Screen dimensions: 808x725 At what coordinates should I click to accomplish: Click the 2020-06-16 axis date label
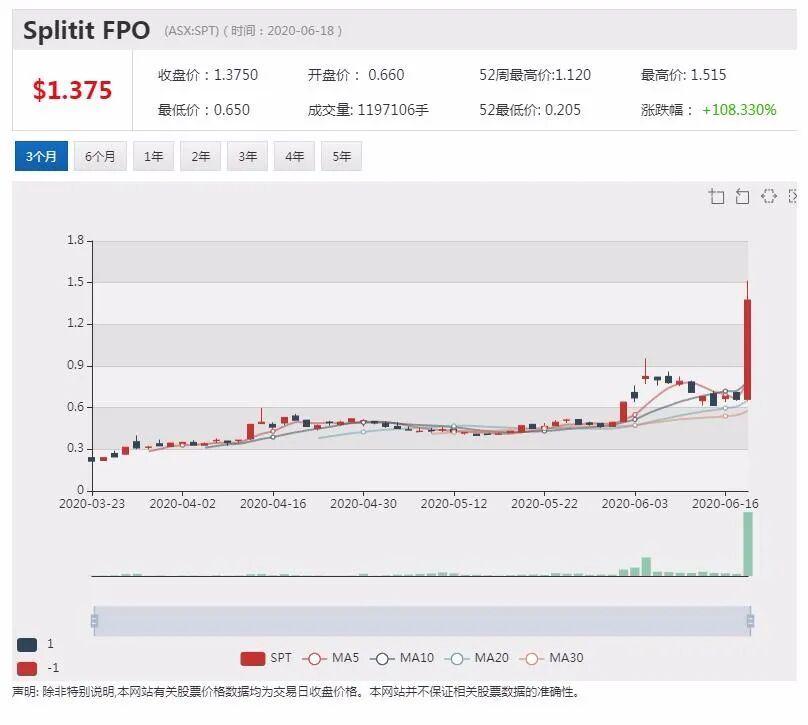pos(725,504)
